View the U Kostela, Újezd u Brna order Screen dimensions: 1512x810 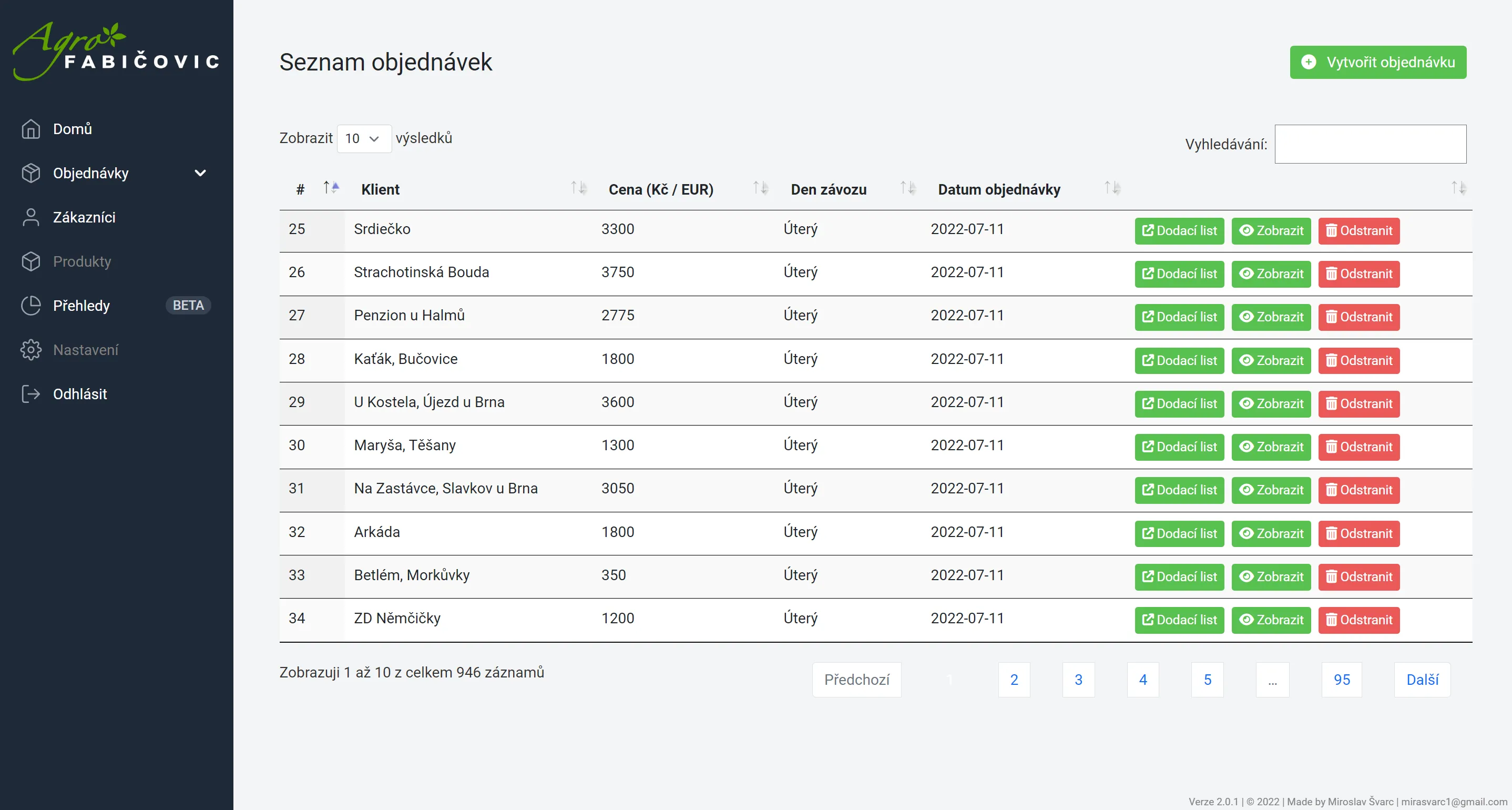click(x=1271, y=403)
